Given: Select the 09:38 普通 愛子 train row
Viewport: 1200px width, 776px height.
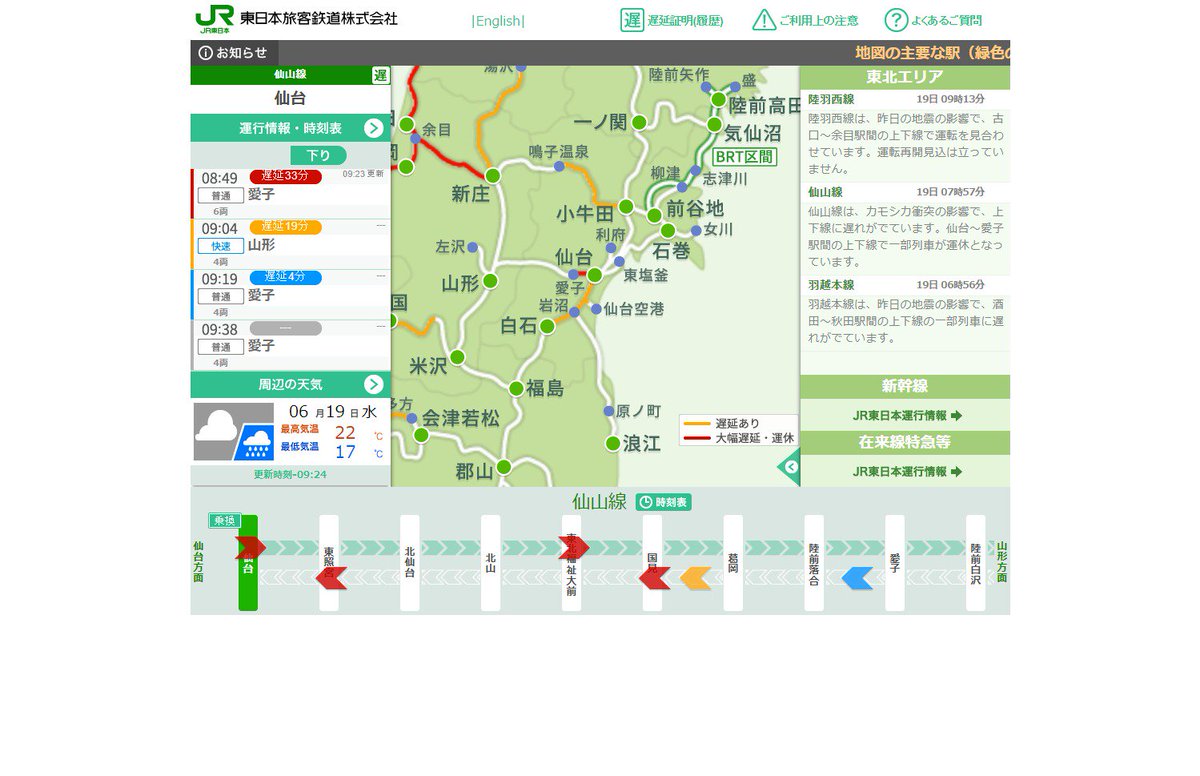Looking at the screenshot, I should click(291, 344).
